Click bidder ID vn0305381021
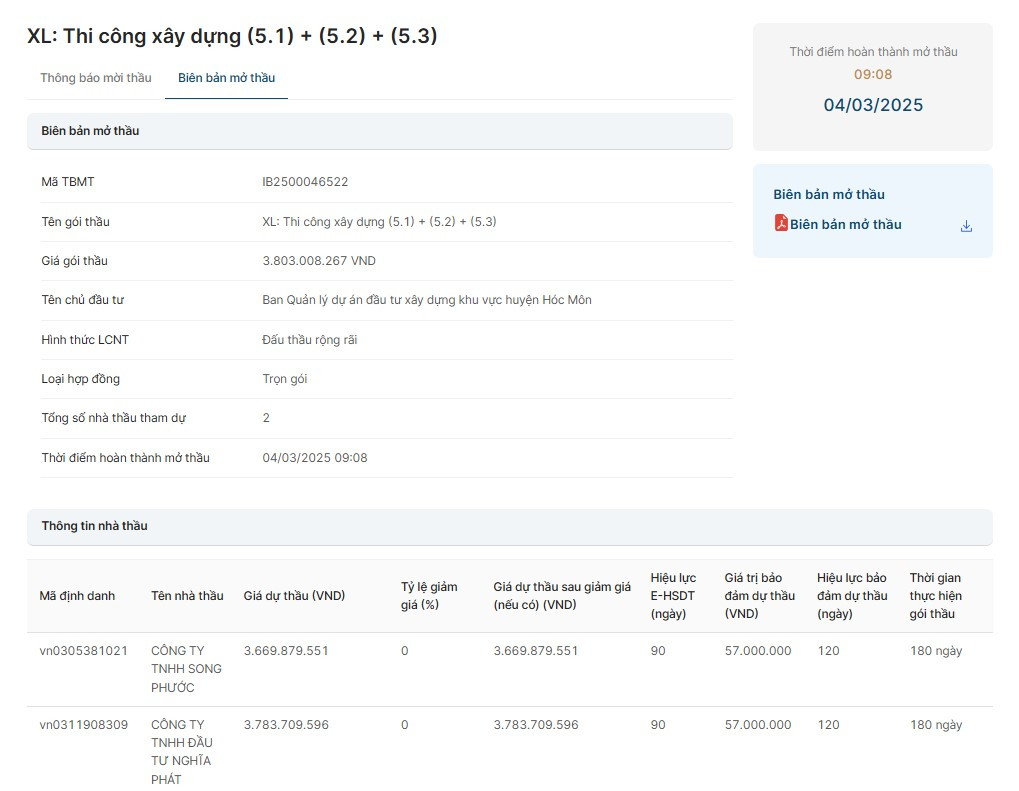The width and height of the screenshot is (1019, 791). (84, 651)
